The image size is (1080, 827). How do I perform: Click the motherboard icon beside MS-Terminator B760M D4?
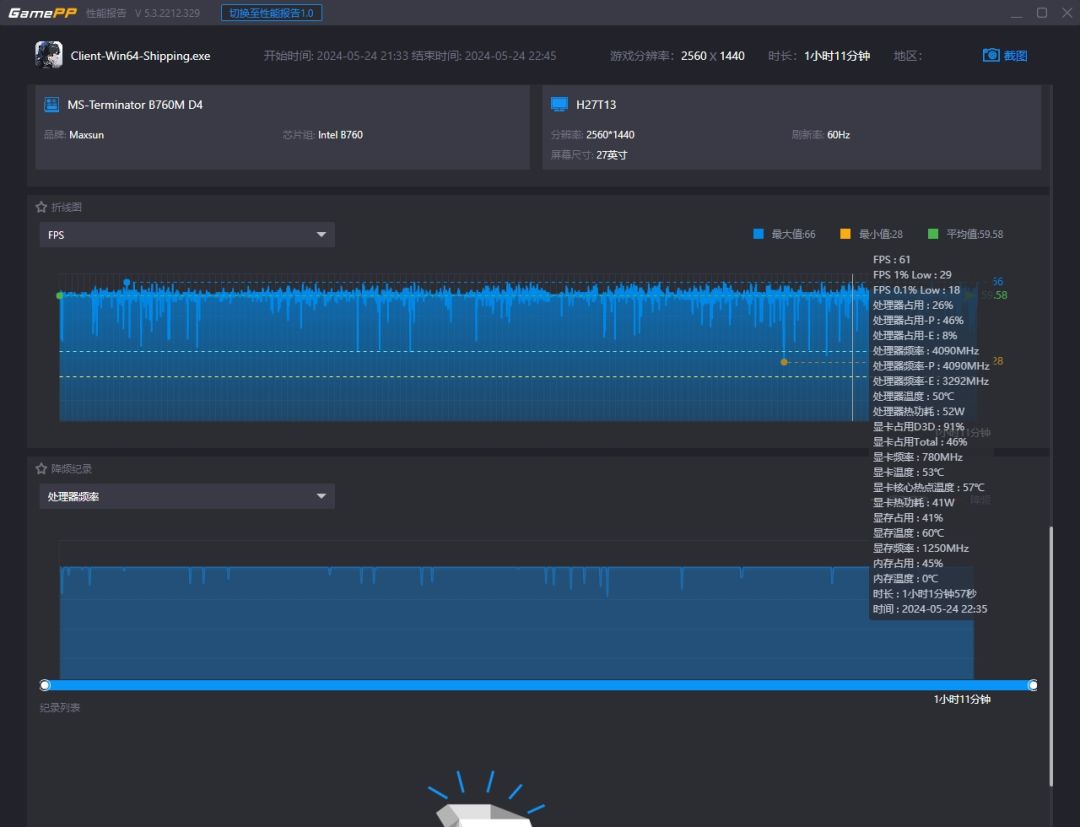pyautogui.click(x=51, y=105)
